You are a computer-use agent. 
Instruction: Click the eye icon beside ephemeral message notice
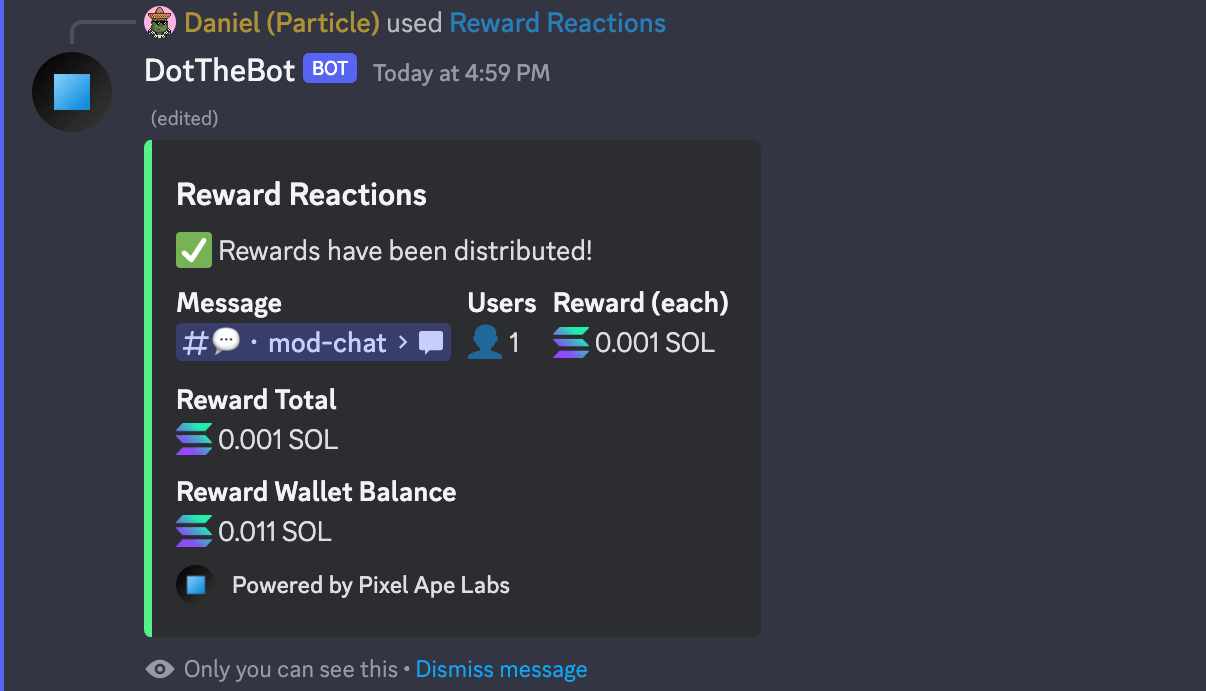point(159,669)
